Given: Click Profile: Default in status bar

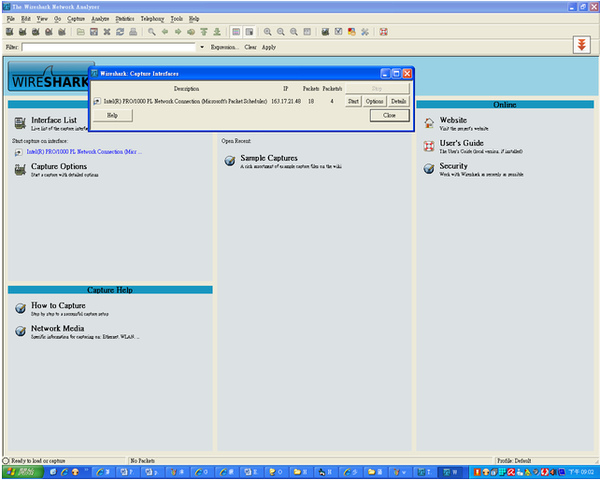Looking at the screenshot, I should (x=514, y=461).
